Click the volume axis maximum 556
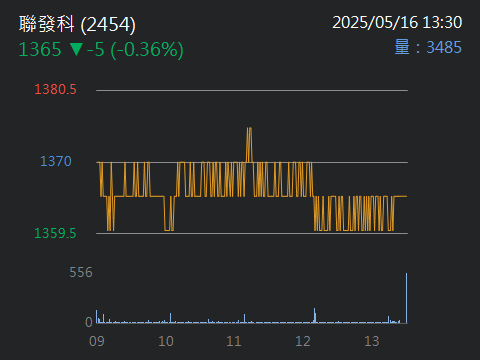 [81, 273]
